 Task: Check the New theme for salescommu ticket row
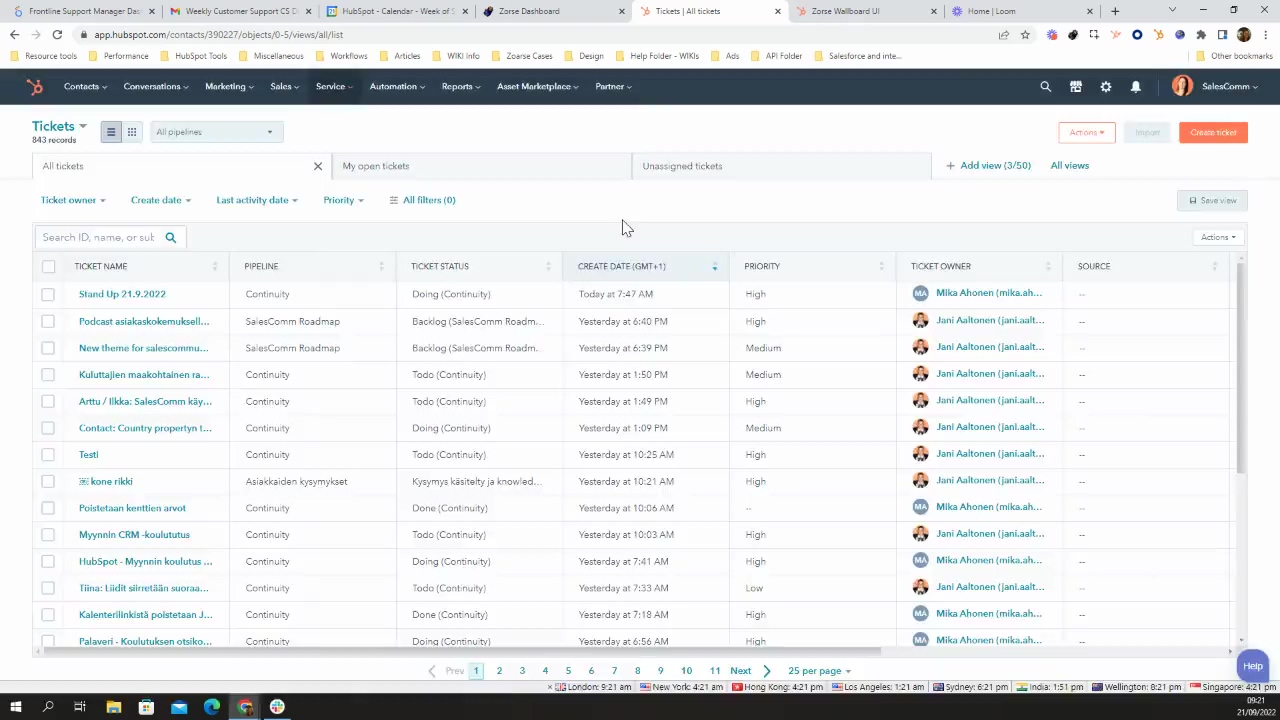click(x=48, y=348)
